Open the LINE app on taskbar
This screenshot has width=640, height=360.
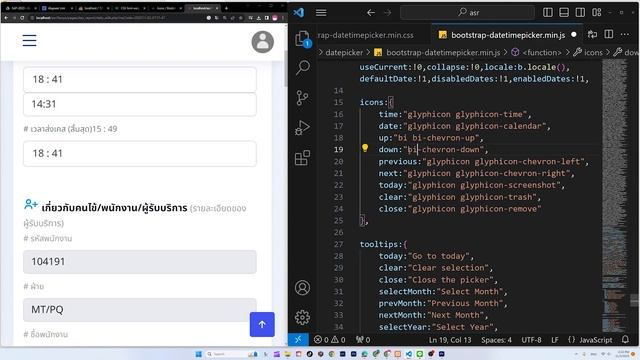tap(420, 354)
